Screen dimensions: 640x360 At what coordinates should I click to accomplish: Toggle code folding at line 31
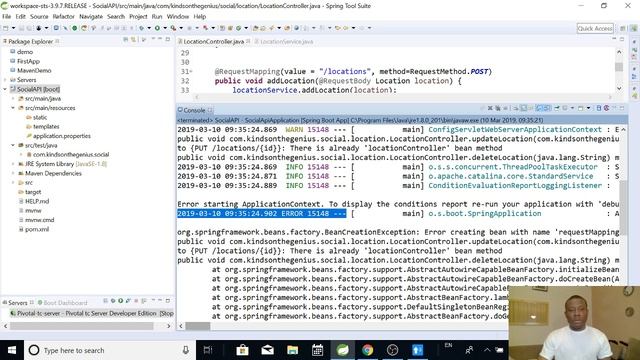[x=191, y=72]
